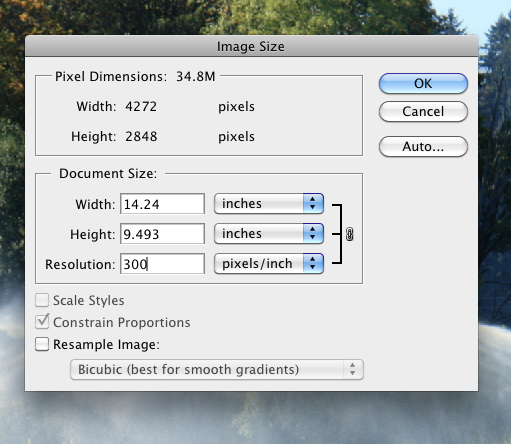The width and height of the screenshot is (511, 444).
Task: Click the Document Size section label
Action: (x=108, y=174)
